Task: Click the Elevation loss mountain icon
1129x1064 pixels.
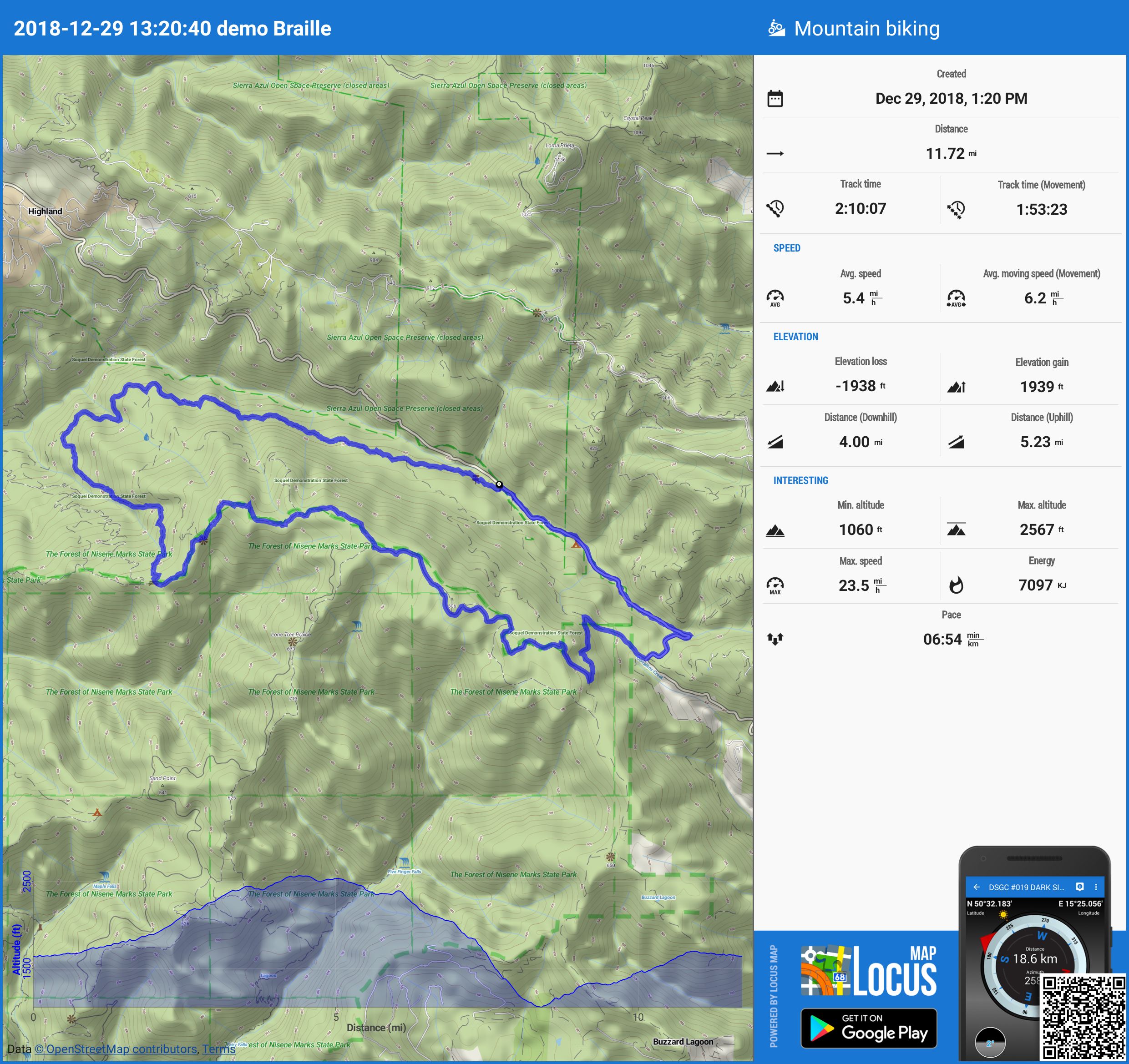Action: (775, 386)
